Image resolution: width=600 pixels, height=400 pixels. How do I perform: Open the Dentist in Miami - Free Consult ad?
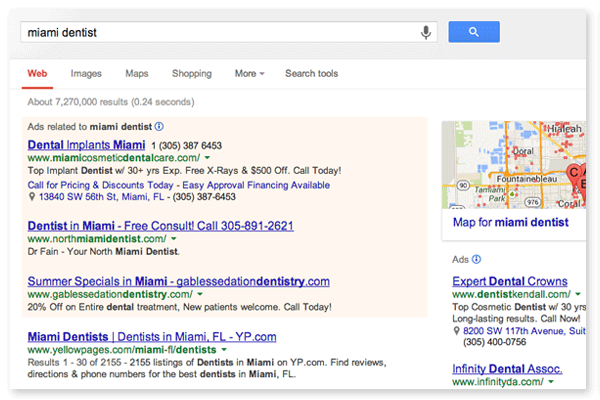click(x=161, y=226)
